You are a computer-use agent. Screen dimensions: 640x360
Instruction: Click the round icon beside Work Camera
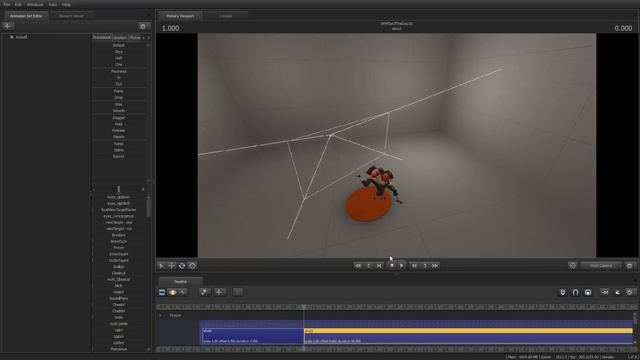click(x=573, y=266)
